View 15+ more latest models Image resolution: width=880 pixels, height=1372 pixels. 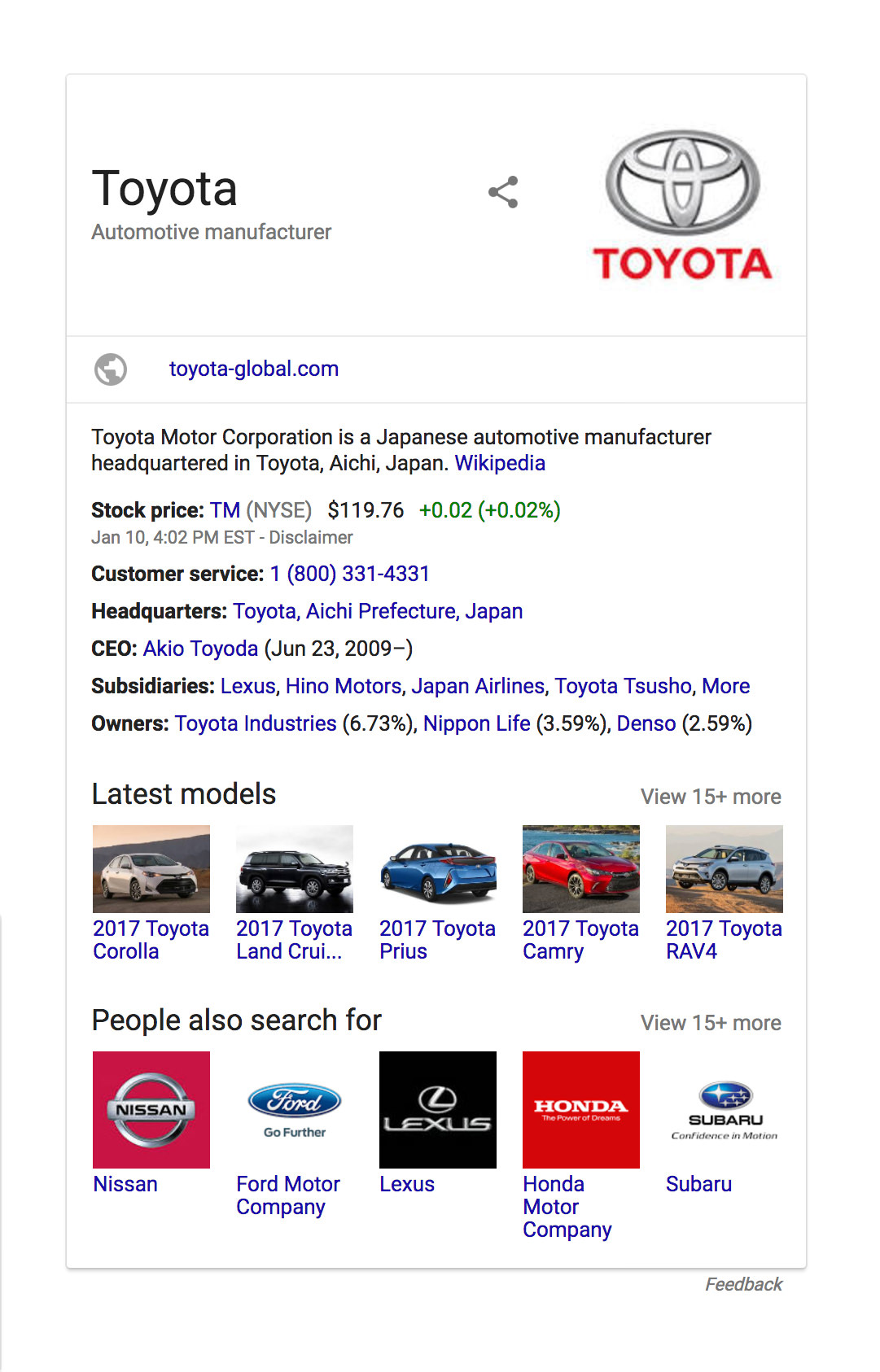pos(711,797)
